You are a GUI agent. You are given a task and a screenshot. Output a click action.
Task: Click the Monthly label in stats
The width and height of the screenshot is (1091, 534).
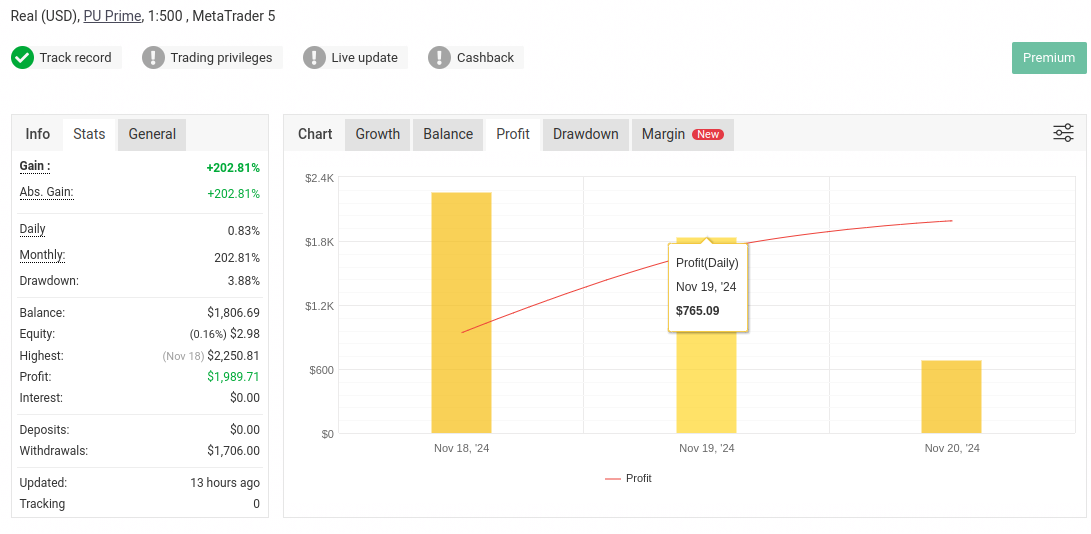pyautogui.click(x=42, y=256)
